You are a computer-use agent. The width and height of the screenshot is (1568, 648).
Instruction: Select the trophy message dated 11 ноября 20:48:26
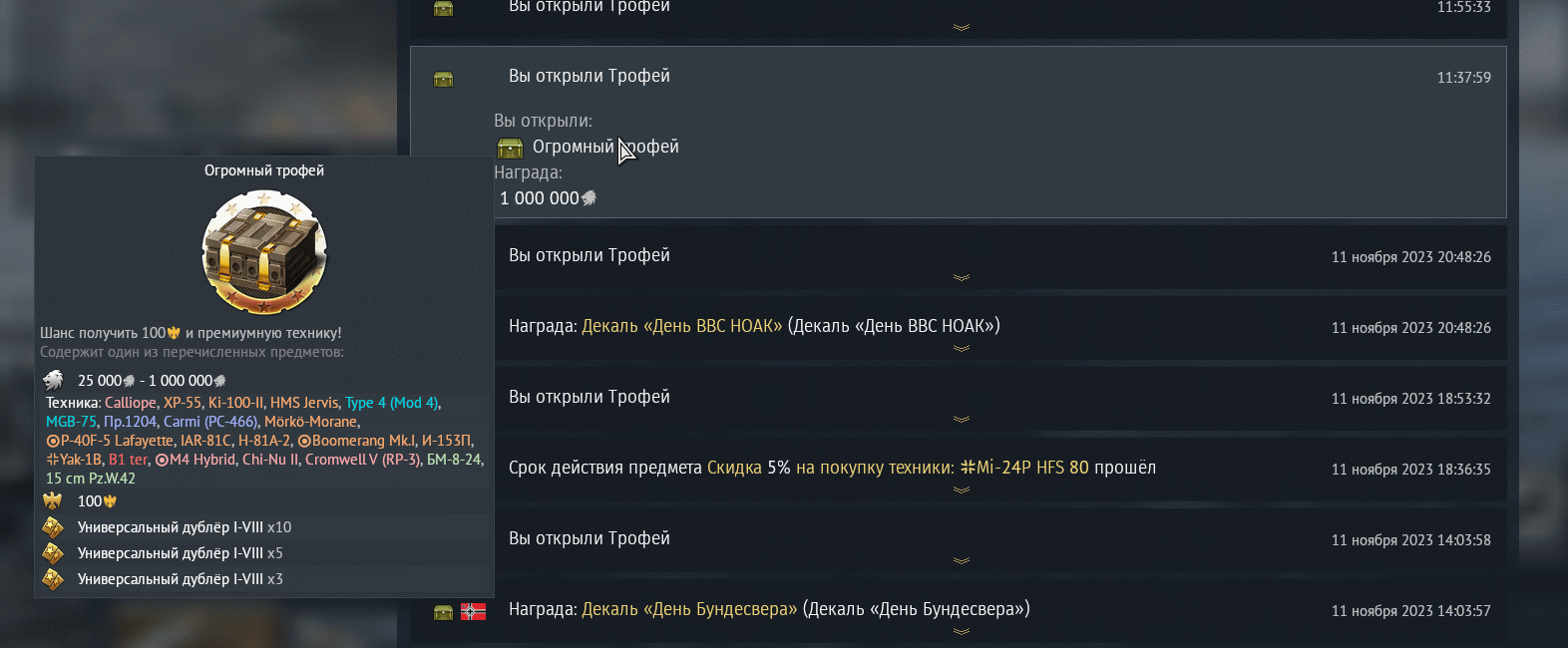898,256
